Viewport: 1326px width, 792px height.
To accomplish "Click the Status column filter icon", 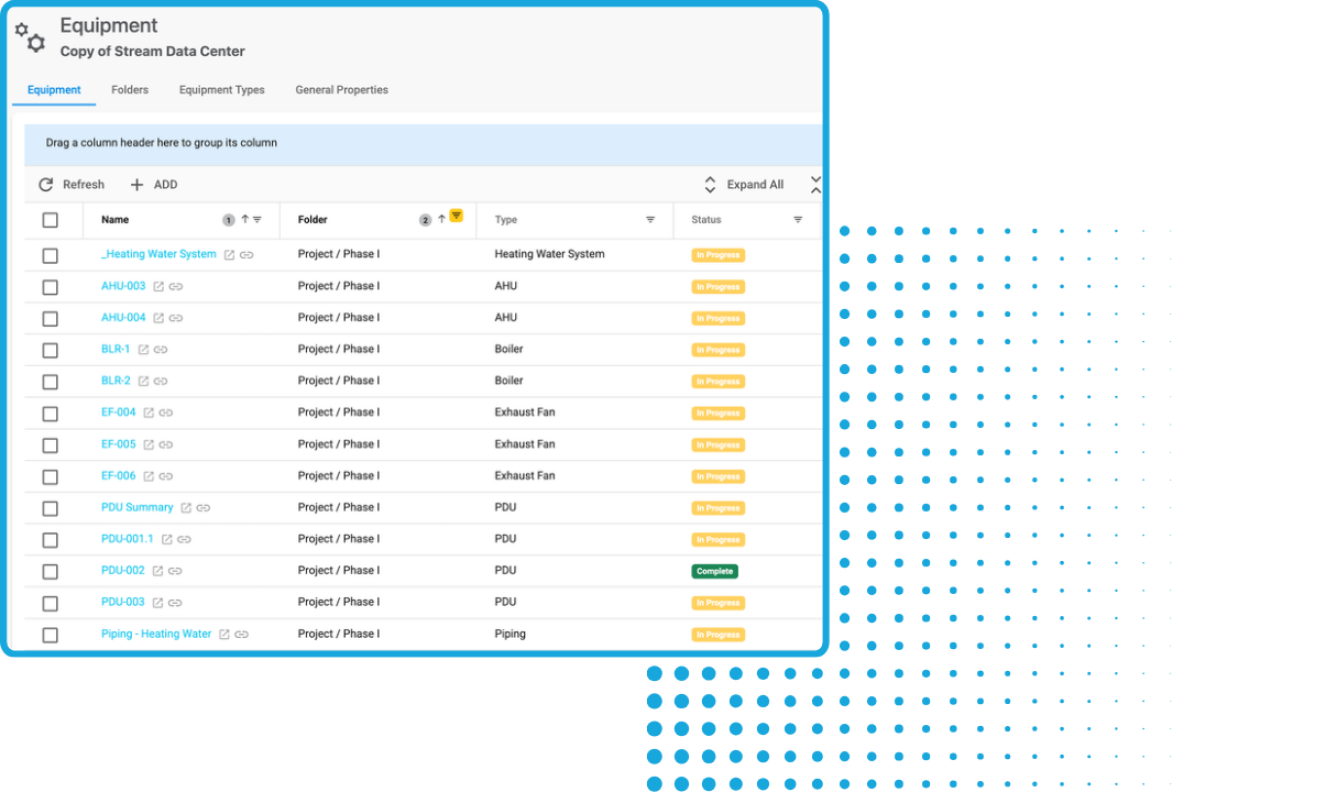I will [x=798, y=220].
